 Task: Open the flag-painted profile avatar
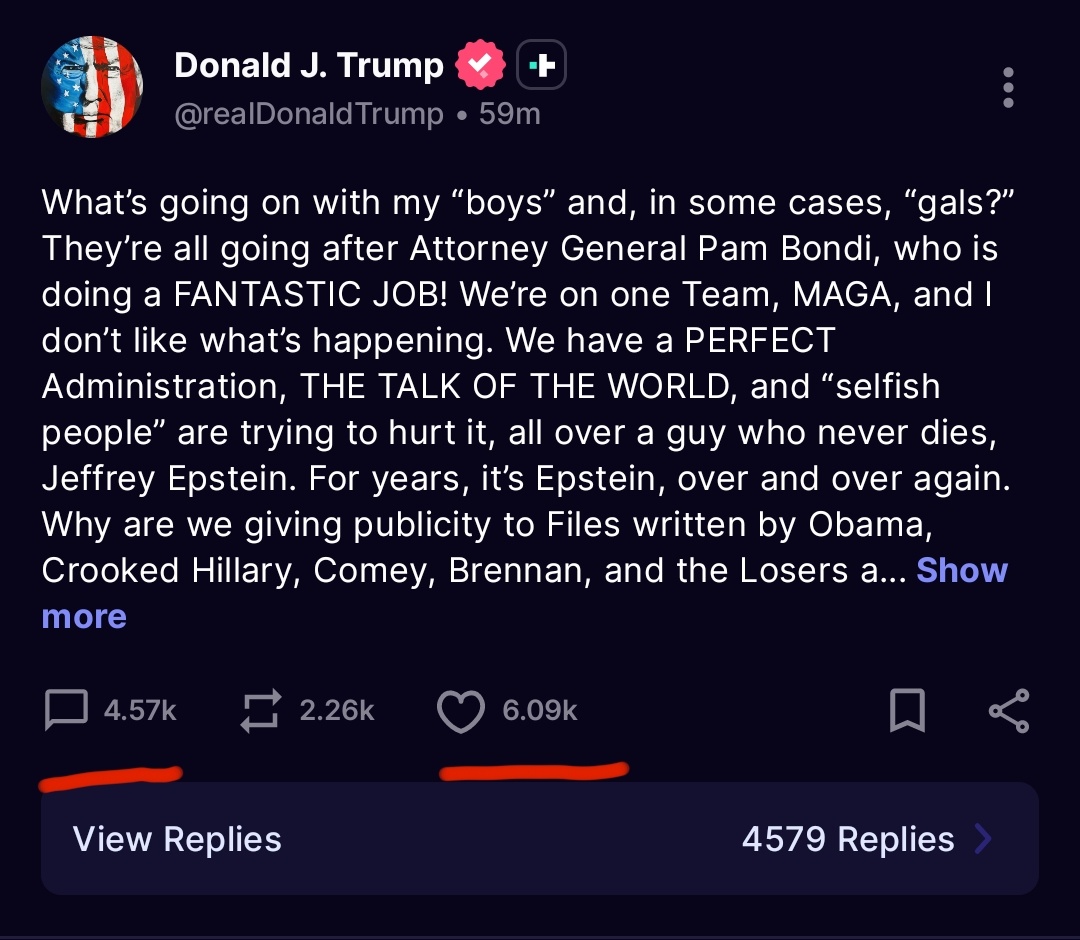[92, 87]
